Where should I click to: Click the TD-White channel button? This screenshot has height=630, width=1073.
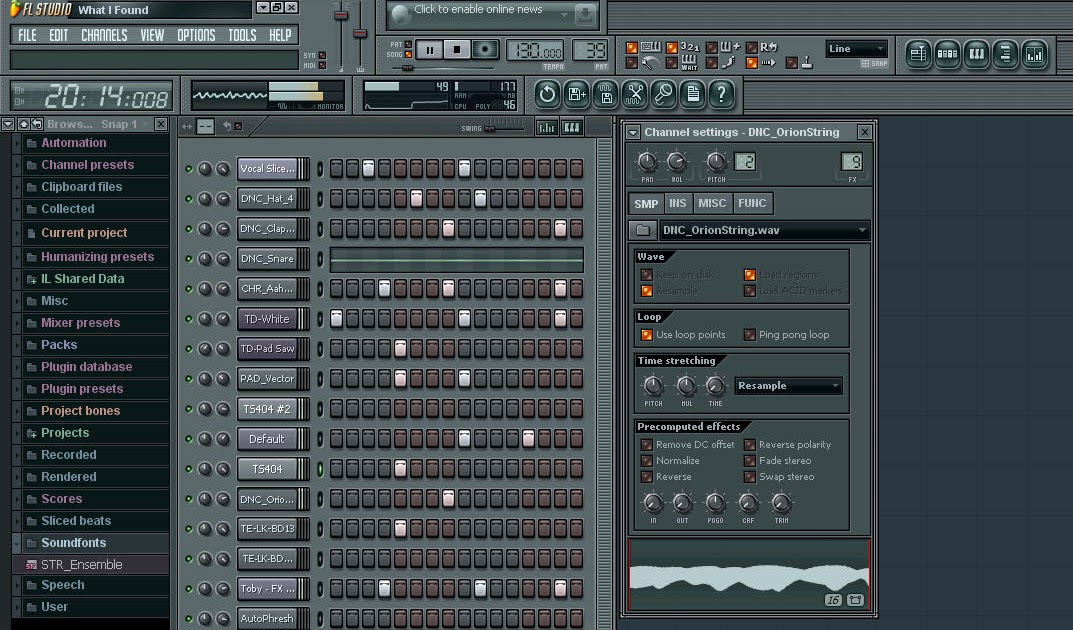267,319
